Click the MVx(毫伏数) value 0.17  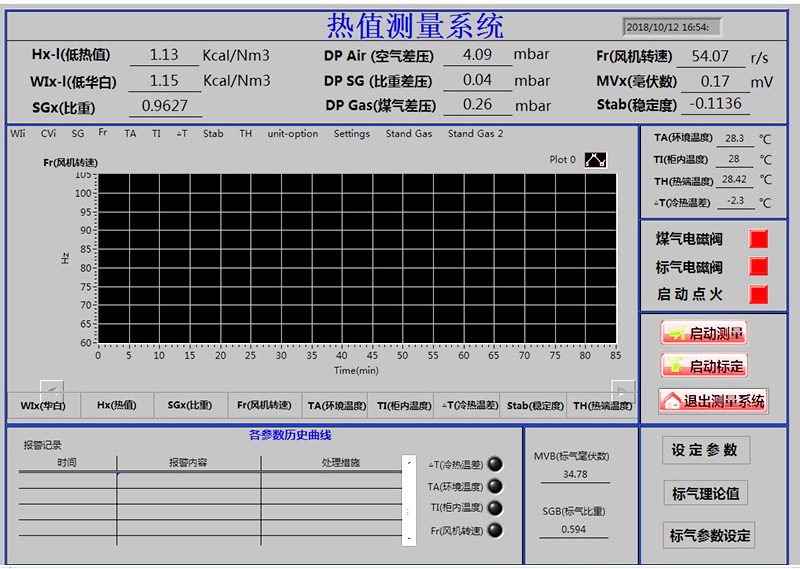click(x=715, y=81)
